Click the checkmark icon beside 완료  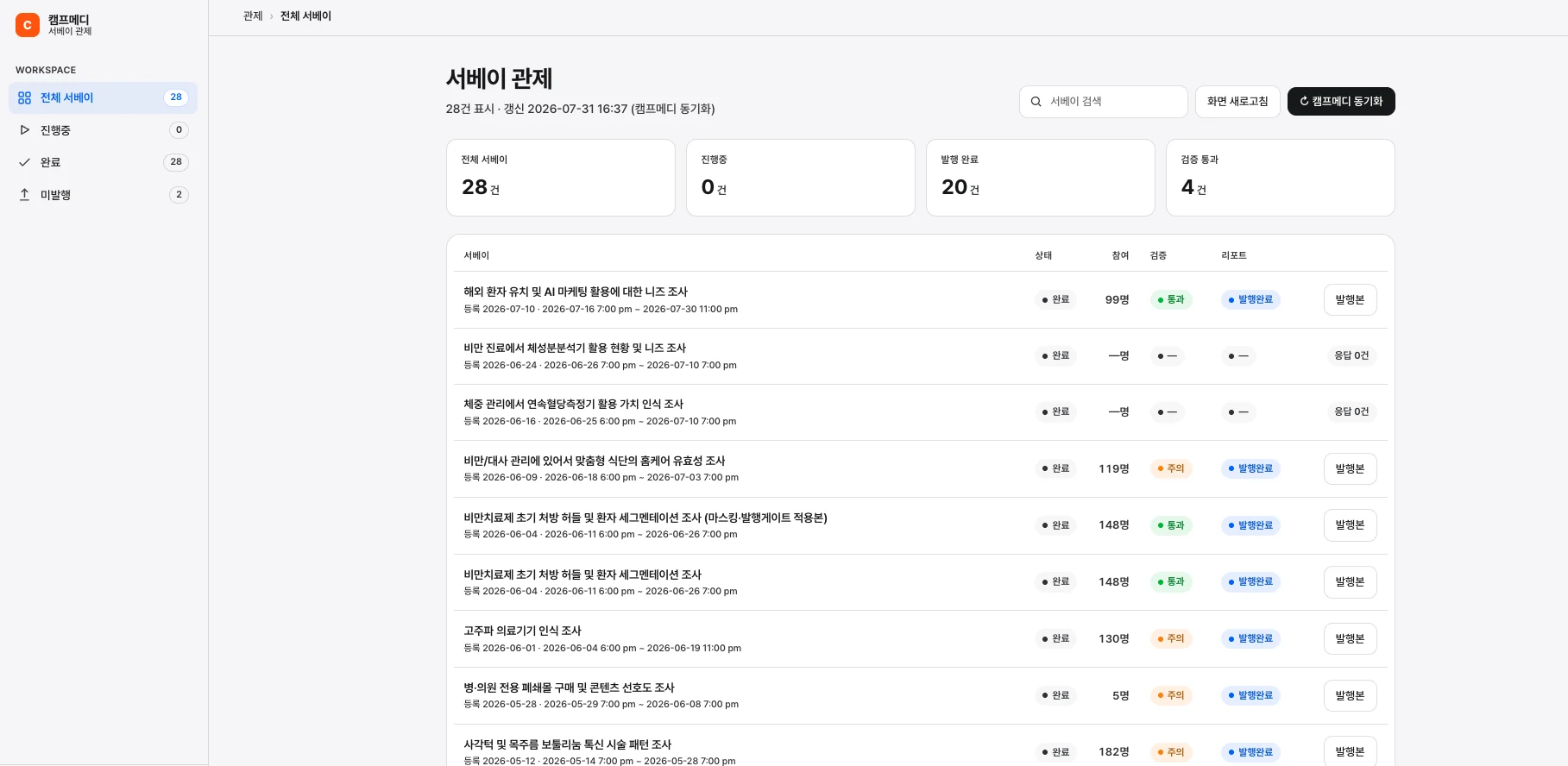[x=24, y=162]
